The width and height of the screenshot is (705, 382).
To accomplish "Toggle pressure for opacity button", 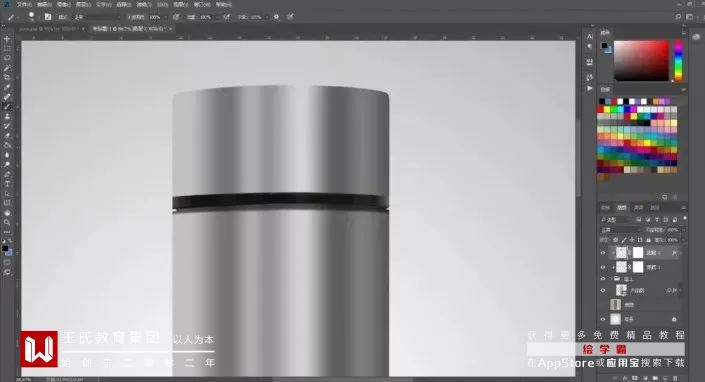I will (176, 17).
